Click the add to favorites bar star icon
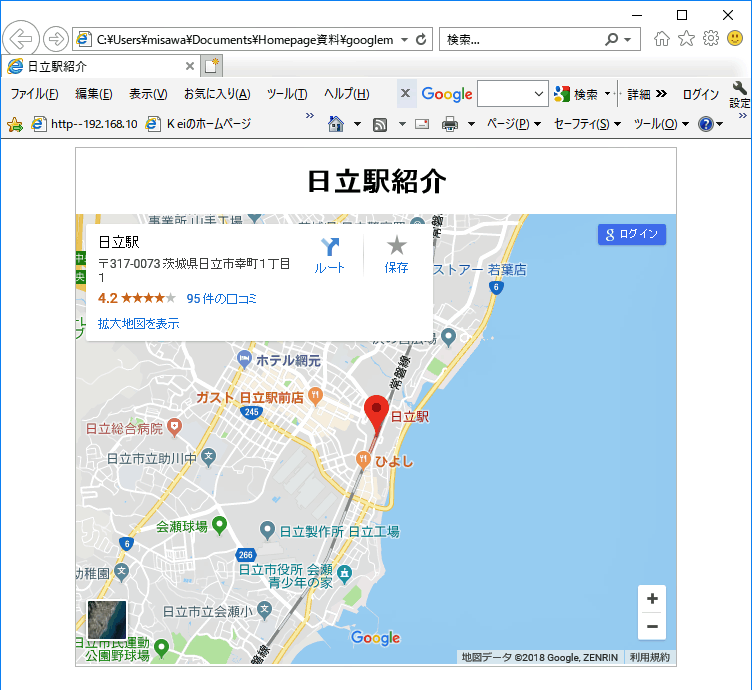 click(x=15, y=124)
